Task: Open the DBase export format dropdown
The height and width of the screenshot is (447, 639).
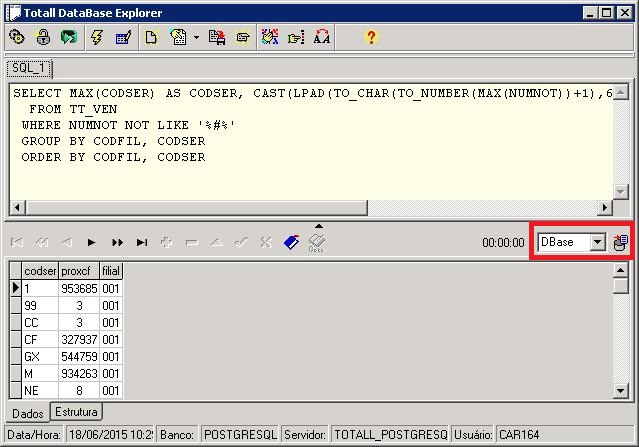Action: click(x=597, y=242)
